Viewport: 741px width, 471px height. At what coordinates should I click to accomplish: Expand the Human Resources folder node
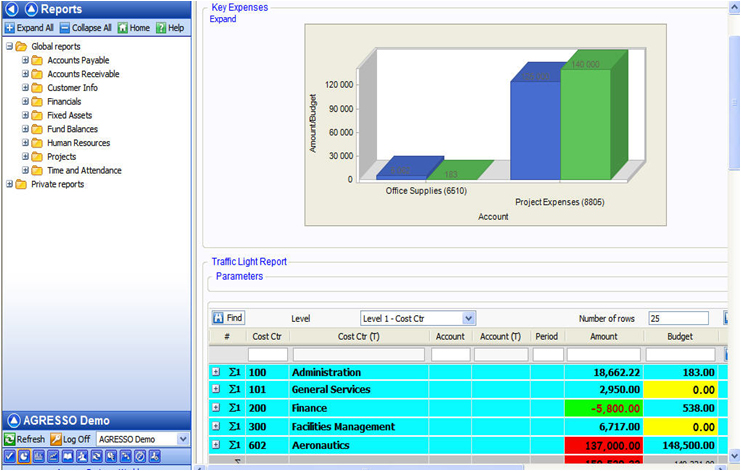coord(25,143)
